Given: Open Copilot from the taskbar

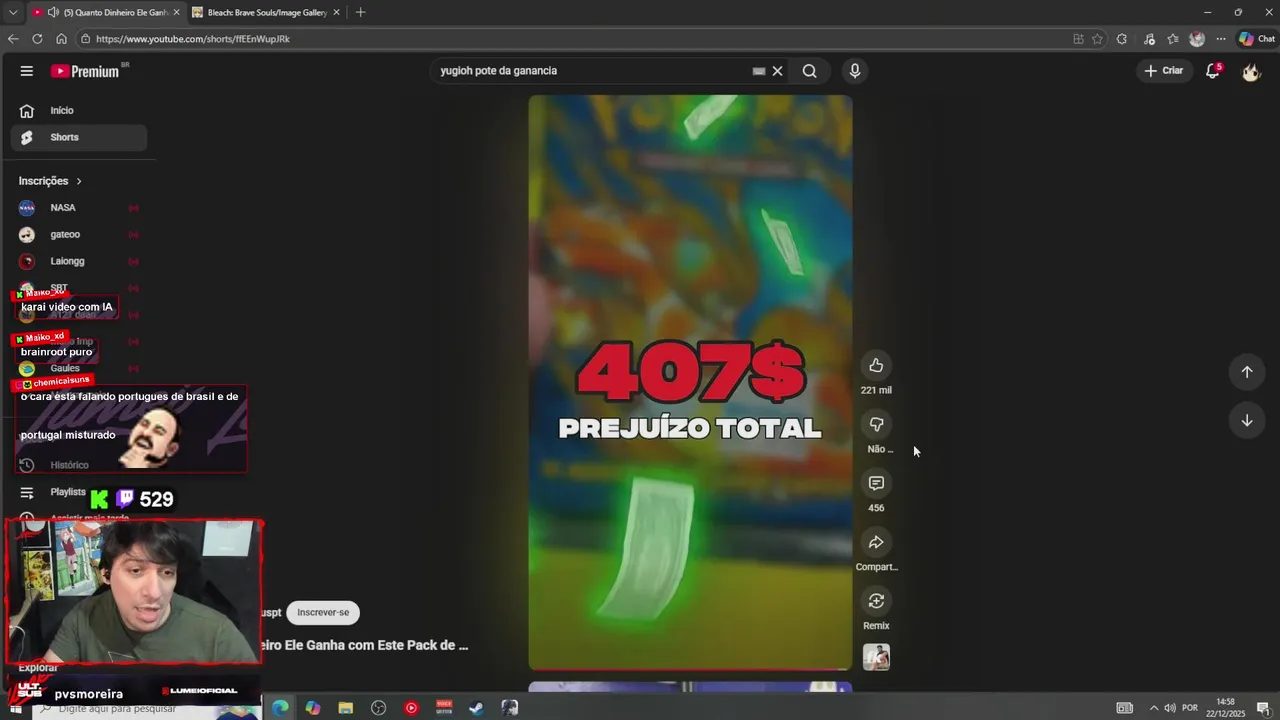Looking at the screenshot, I should point(313,708).
